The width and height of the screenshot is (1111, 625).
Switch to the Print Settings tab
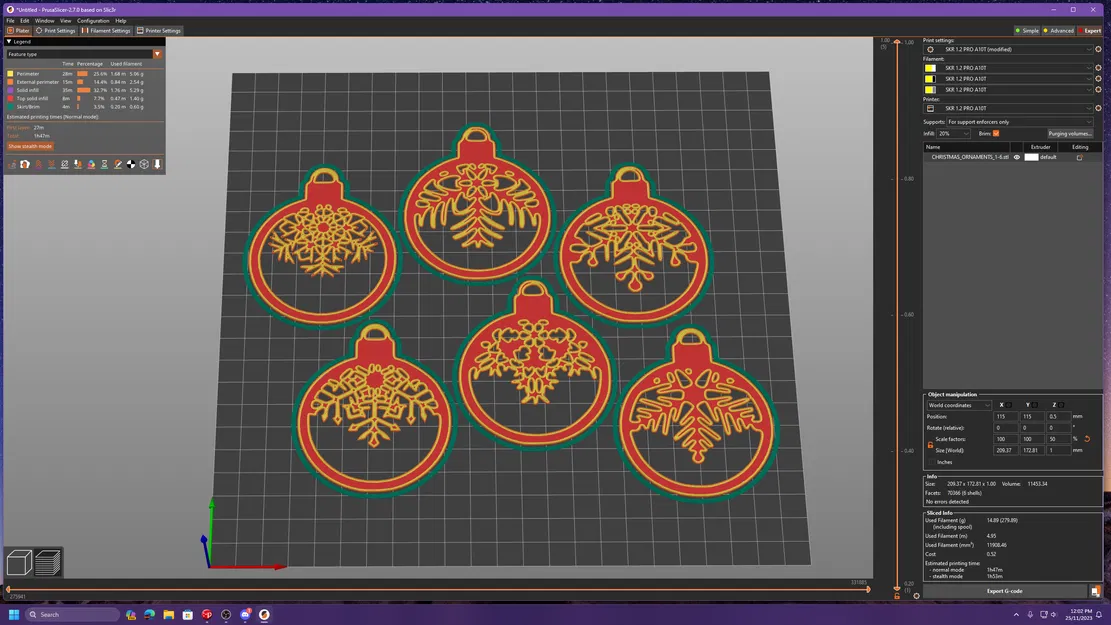point(55,30)
